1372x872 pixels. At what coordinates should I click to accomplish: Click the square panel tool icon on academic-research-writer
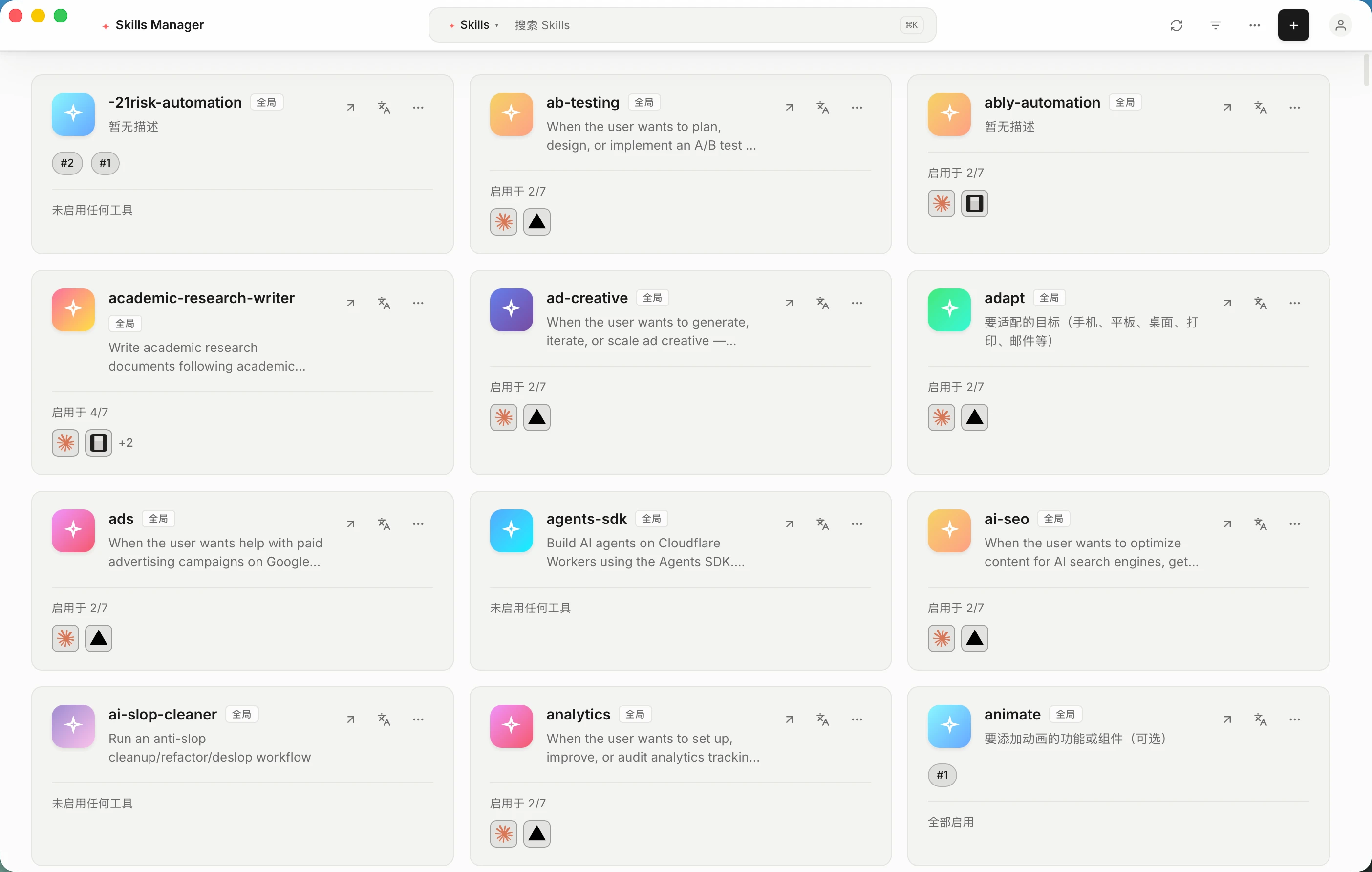coord(99,443)
